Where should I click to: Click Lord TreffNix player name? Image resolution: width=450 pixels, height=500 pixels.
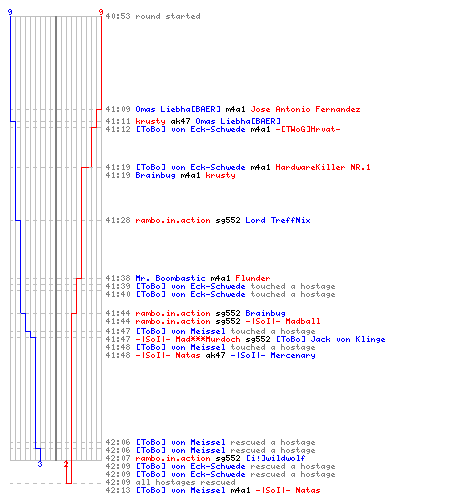click(278, 220)
